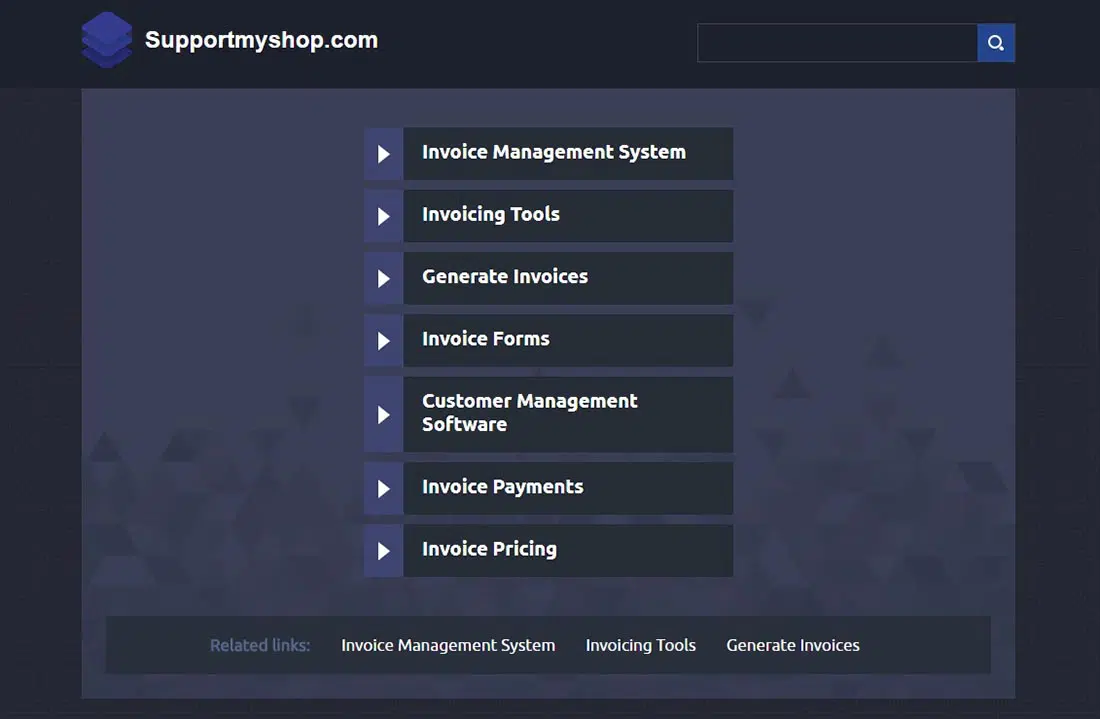Visit the Invoice Payments list entry

point(502,487)
